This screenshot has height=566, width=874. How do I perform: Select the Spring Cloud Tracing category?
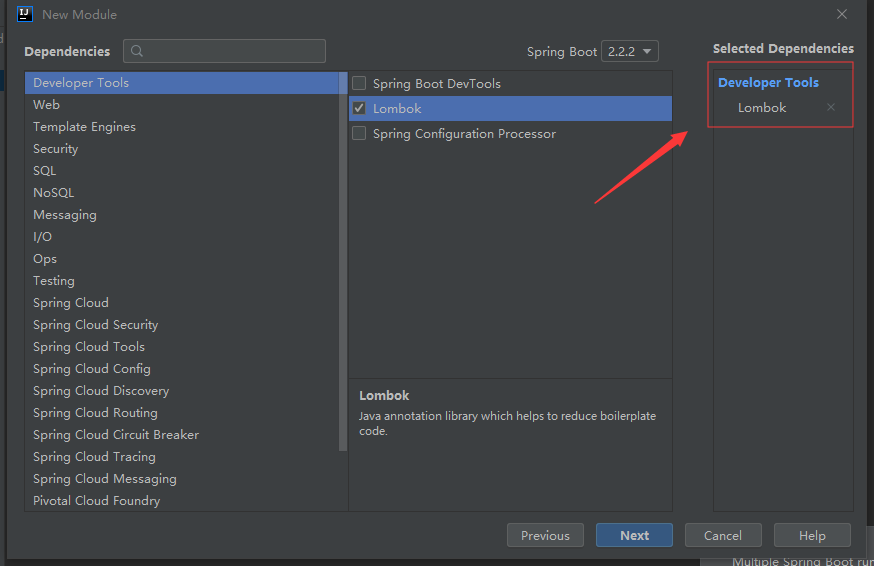(182, 457)
